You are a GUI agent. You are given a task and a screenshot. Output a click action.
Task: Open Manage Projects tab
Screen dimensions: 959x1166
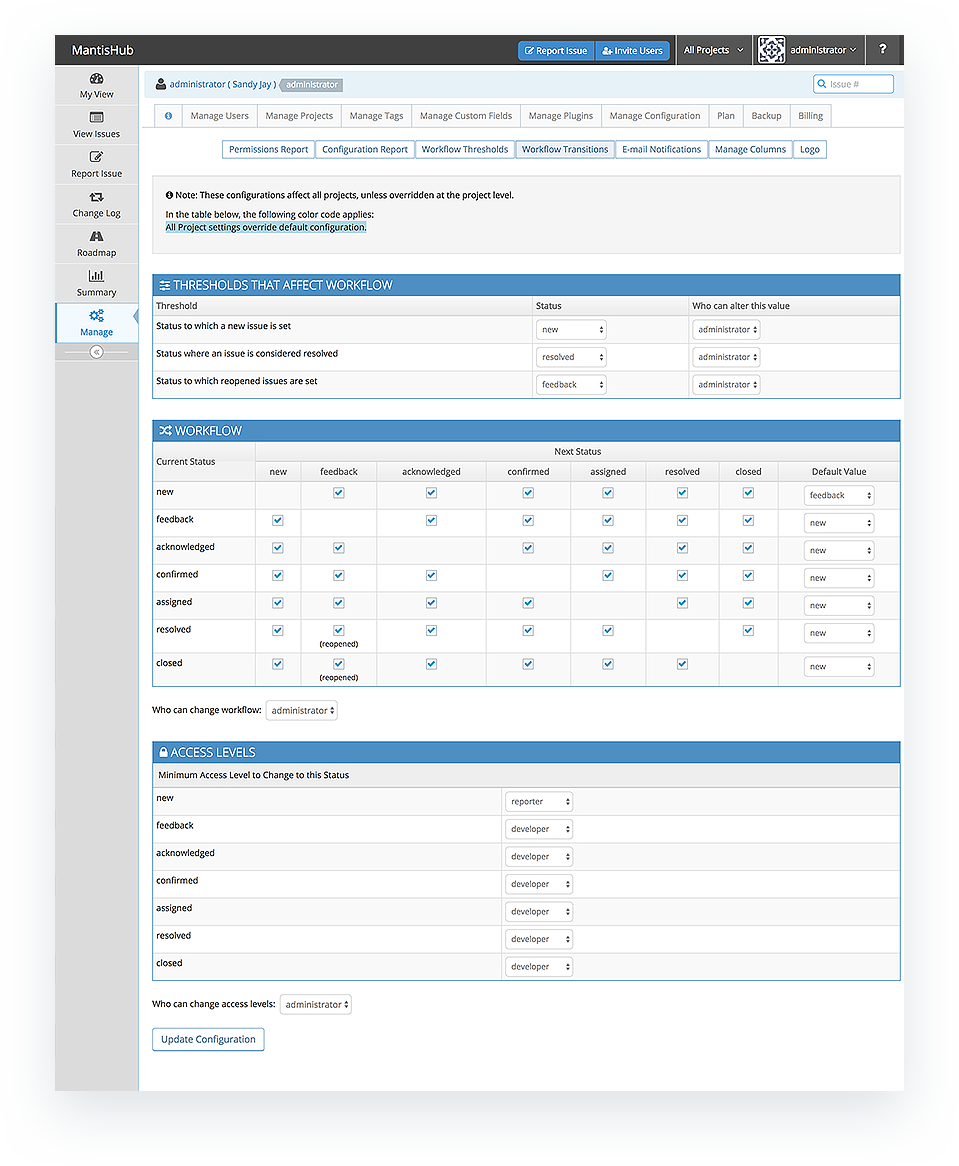(x=299, y=116)
